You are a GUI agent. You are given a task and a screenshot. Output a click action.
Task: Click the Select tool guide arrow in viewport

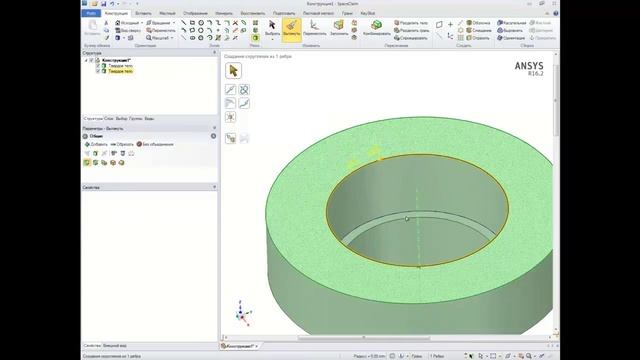[x=233, y=71]
